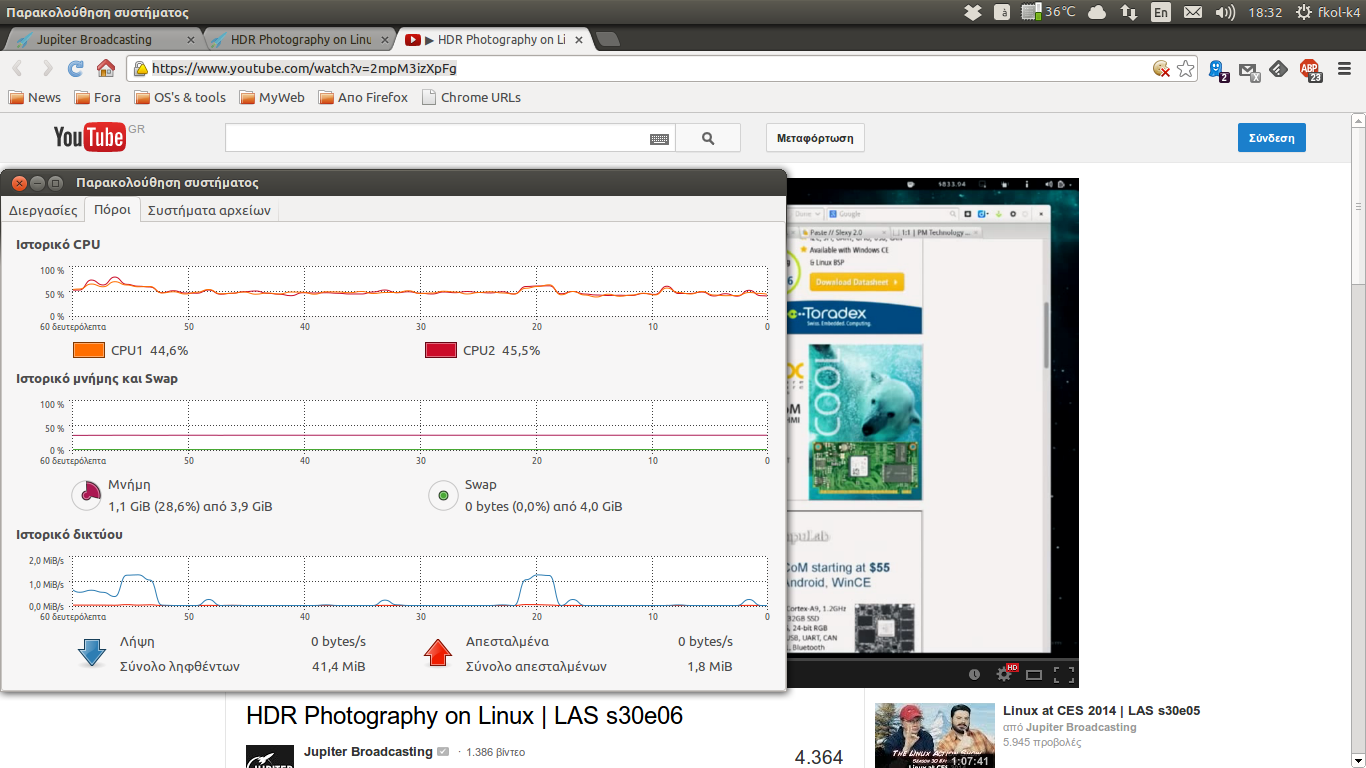The height and width of the screenshot is (768, 1366).
Task: Switch to the Διεργασίες tab
Action: click(x=43, y=210)
